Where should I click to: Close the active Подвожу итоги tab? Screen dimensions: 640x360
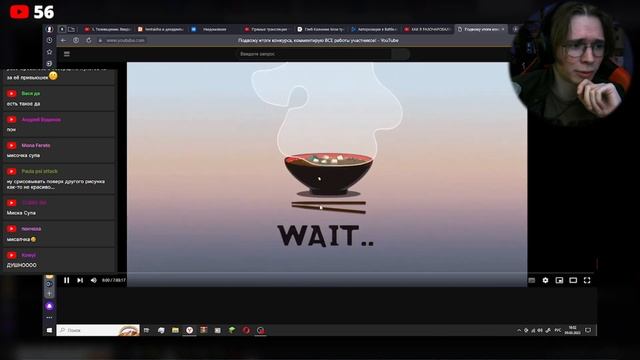503,29
